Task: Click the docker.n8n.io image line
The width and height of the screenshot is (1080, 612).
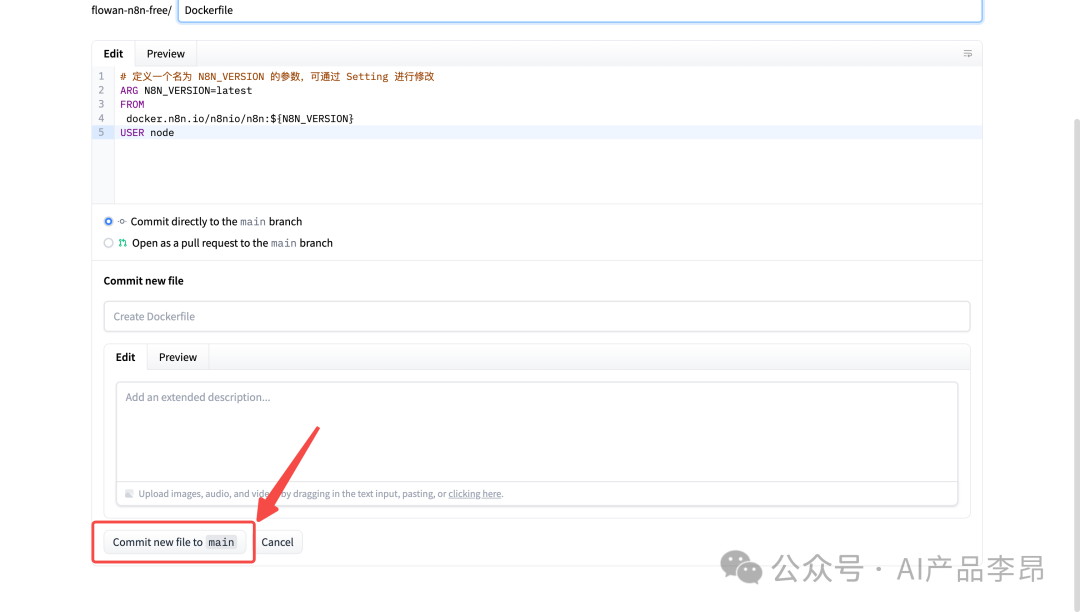Action: tap(240, 118)
